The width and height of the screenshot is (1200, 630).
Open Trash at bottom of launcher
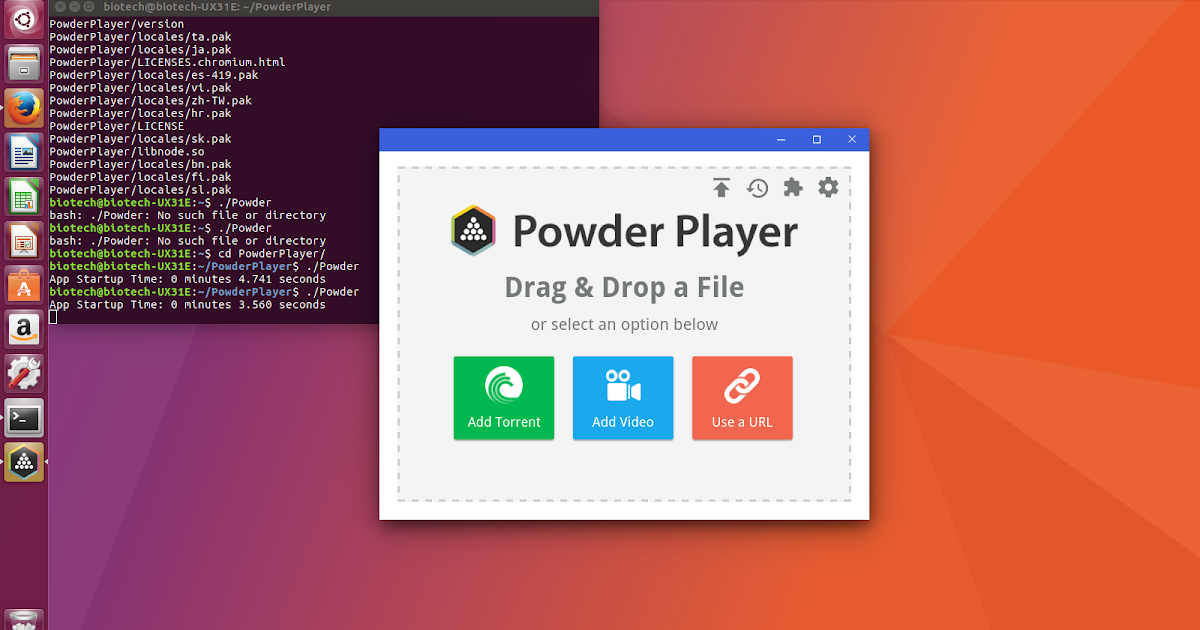coord(24,619)
